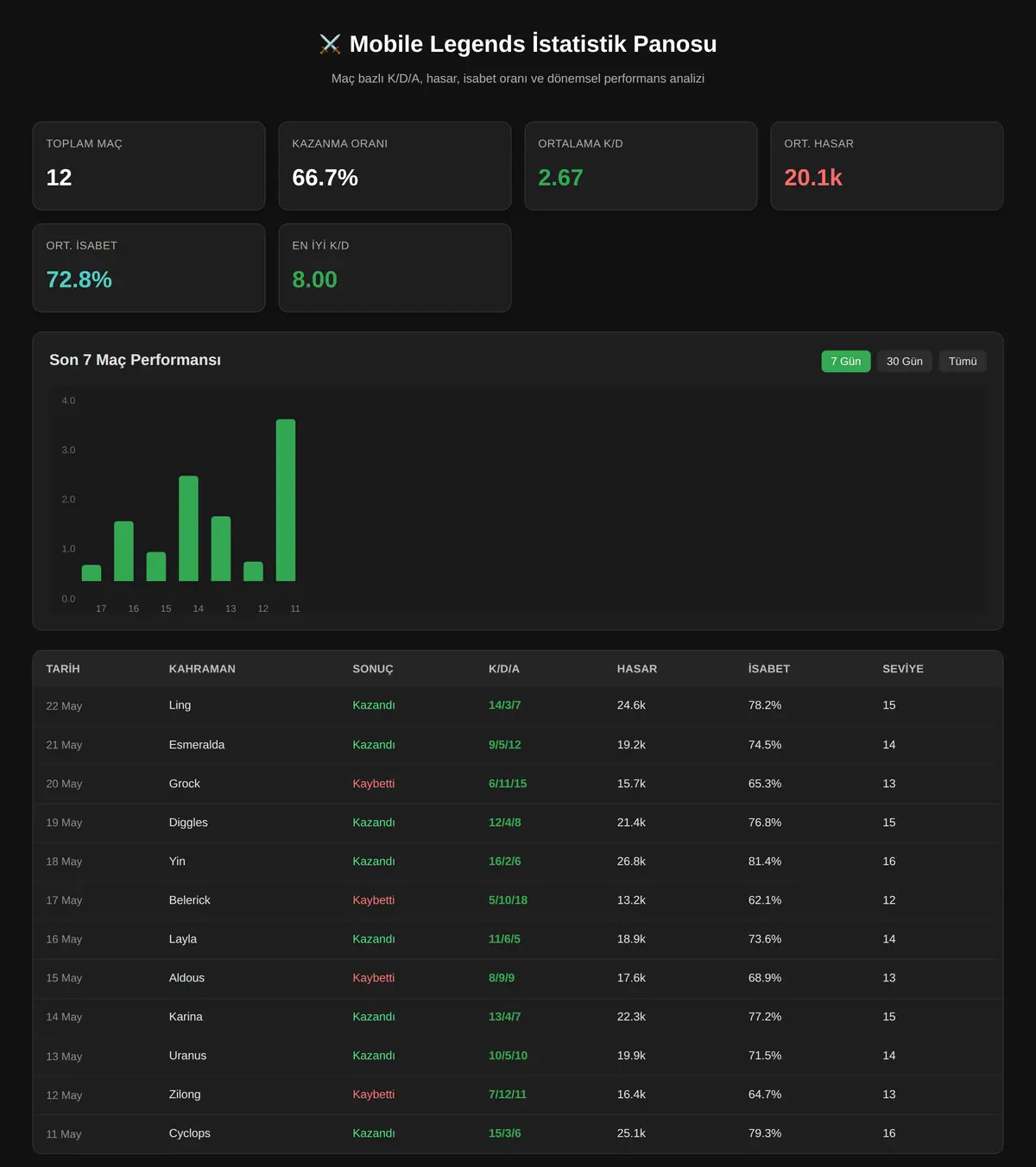This screenshot has height=1167, width=1036.
Task: Click the chart bar labeled 13
Action: coord(221,548)
